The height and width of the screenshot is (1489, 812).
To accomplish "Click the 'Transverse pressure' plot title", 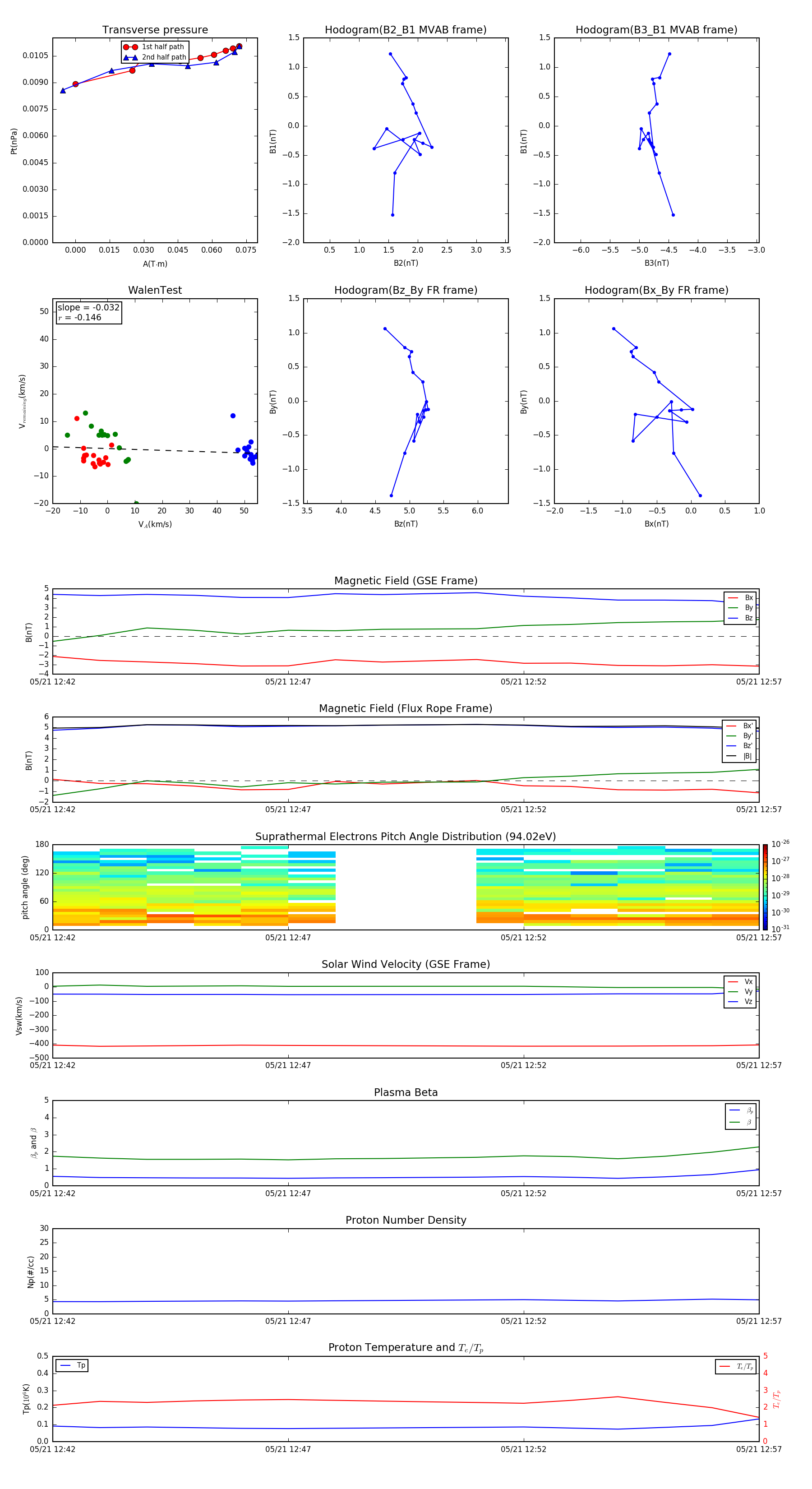I will click(155, 30).
